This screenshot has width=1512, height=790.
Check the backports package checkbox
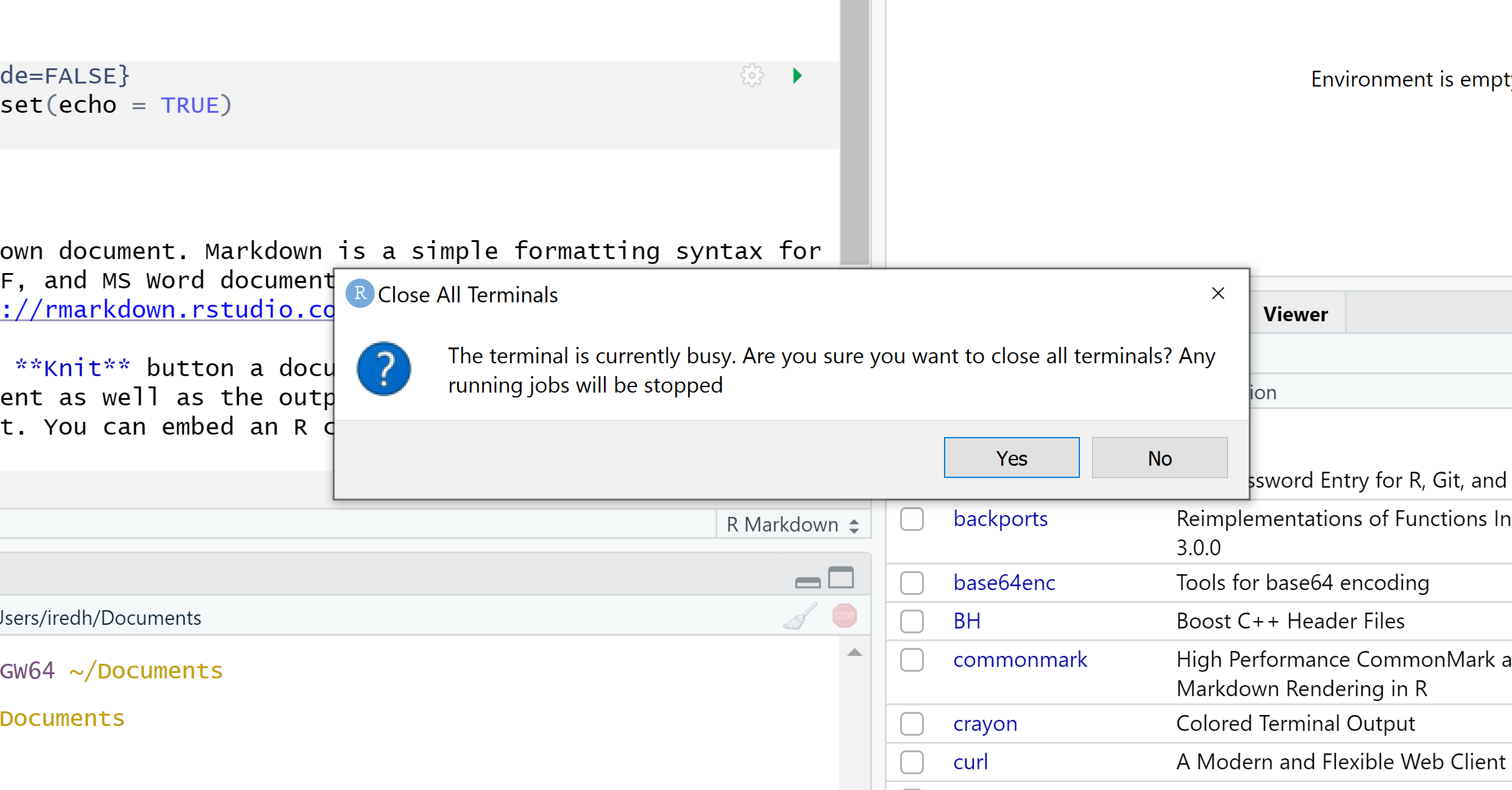[x=912, y=519]
